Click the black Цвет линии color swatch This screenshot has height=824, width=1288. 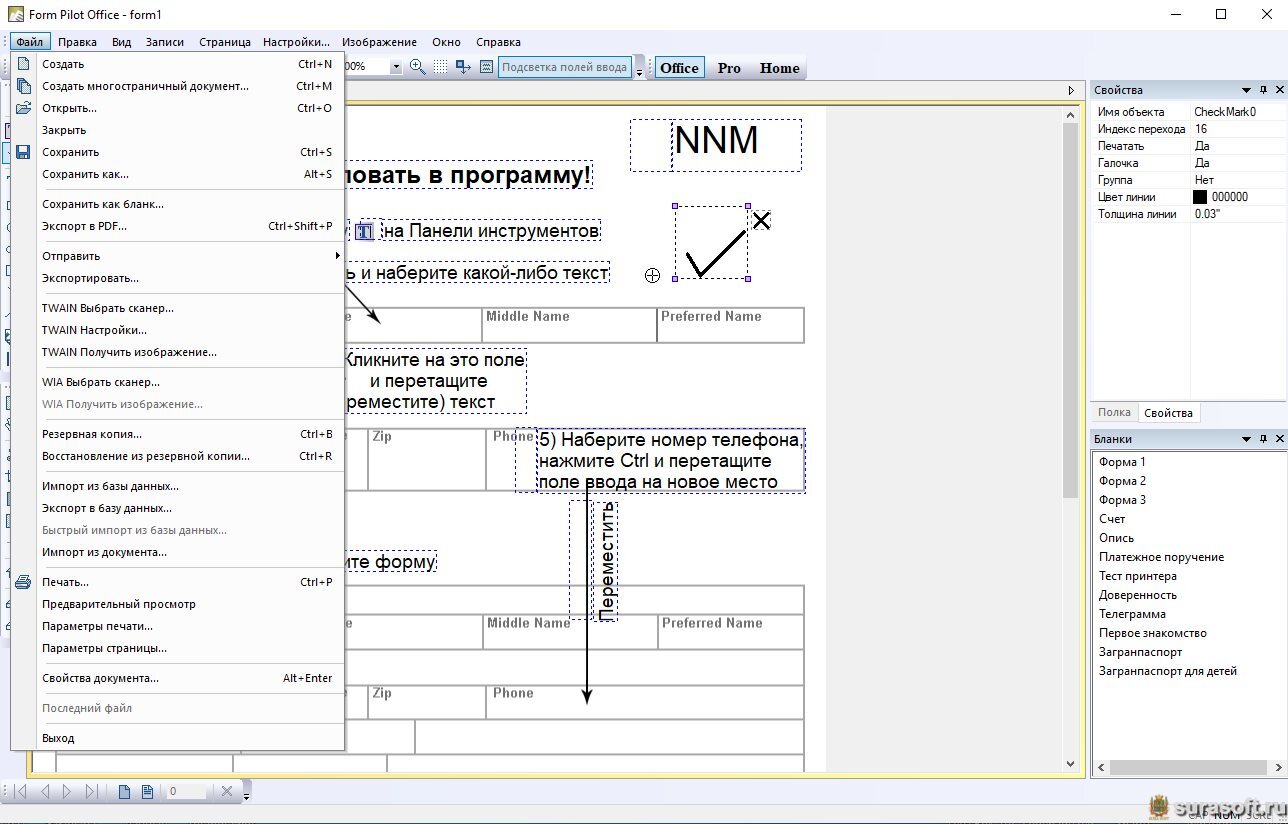point(1200,197)
